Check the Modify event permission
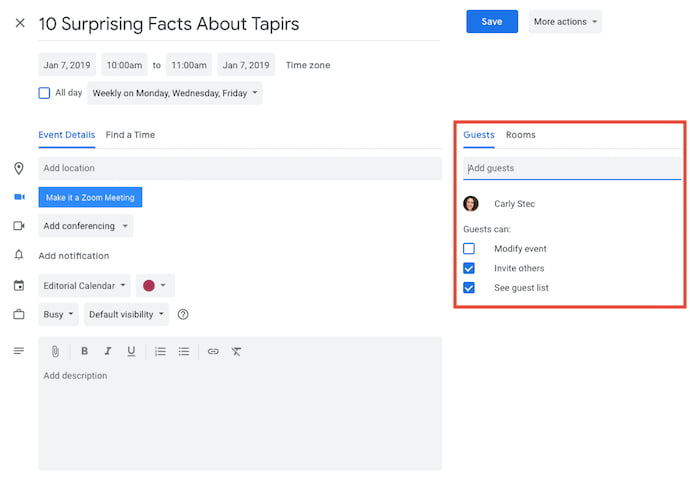690x477 pixels. click(469, 249)
